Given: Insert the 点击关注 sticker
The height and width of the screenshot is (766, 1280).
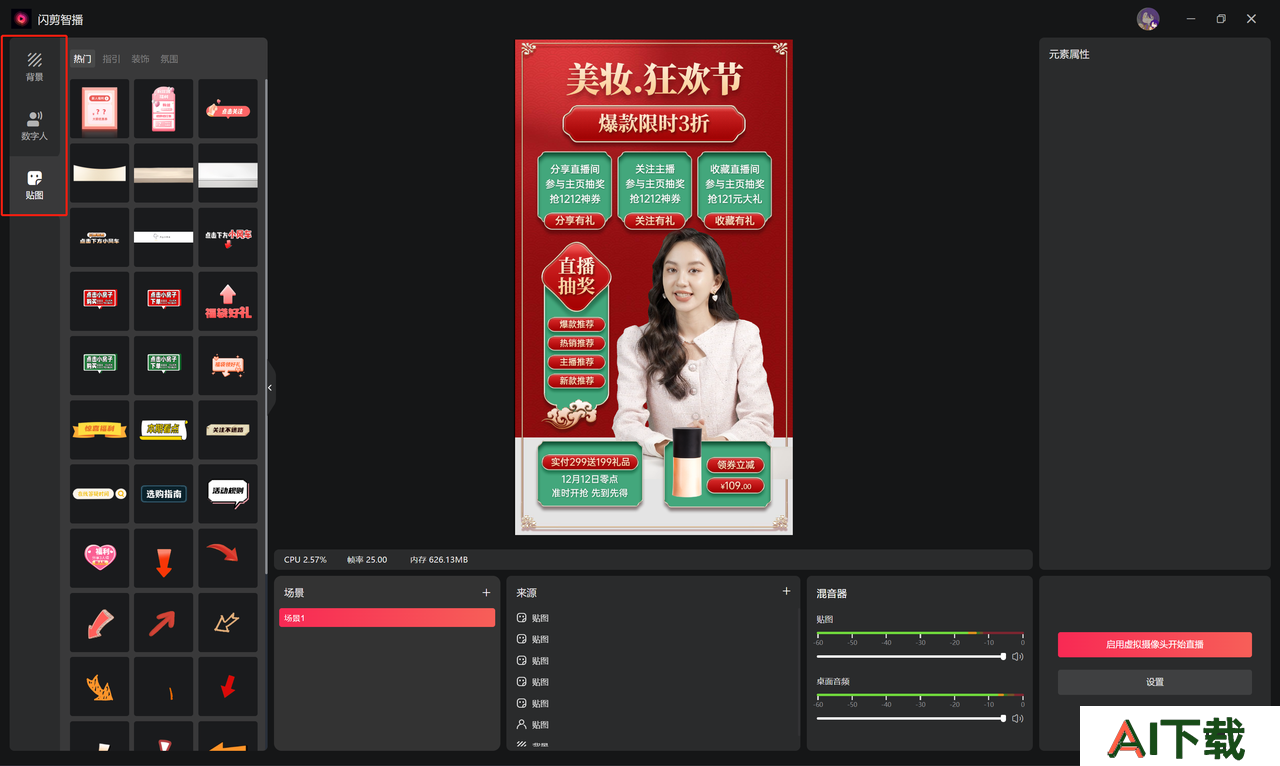Looking at the screenshot, I should 228,109.
